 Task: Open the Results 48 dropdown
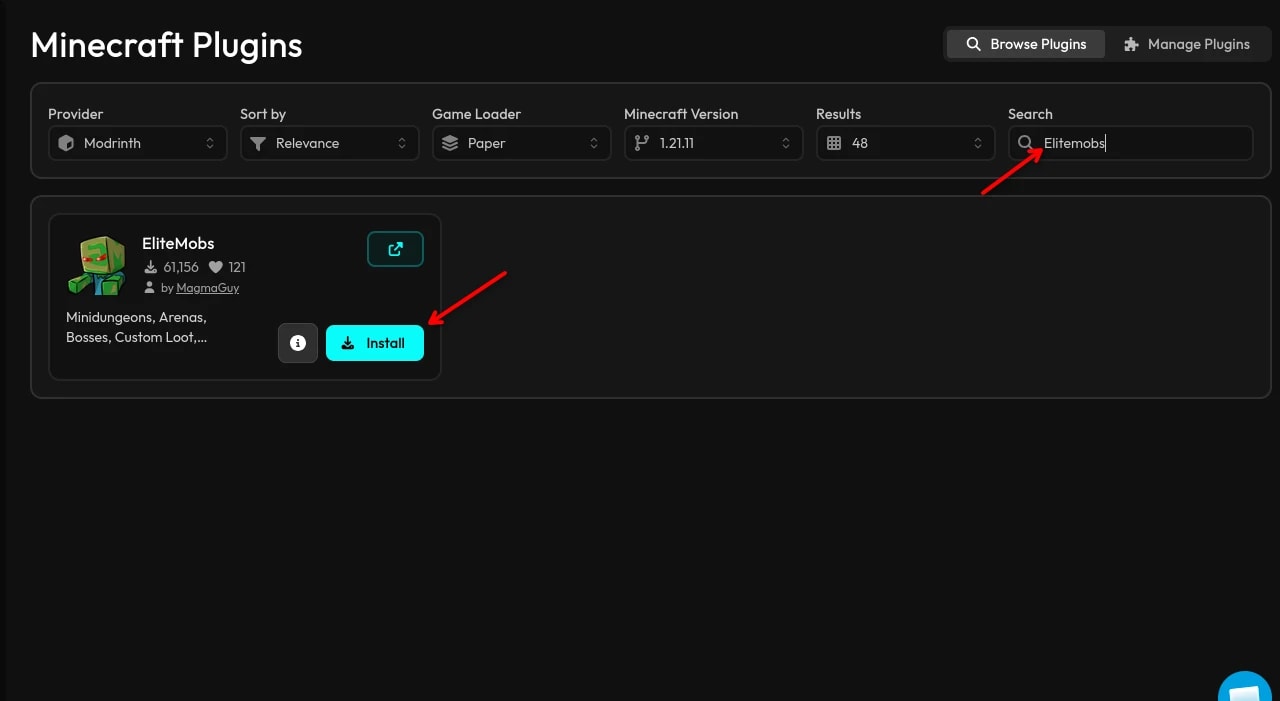tap(905, 143)
